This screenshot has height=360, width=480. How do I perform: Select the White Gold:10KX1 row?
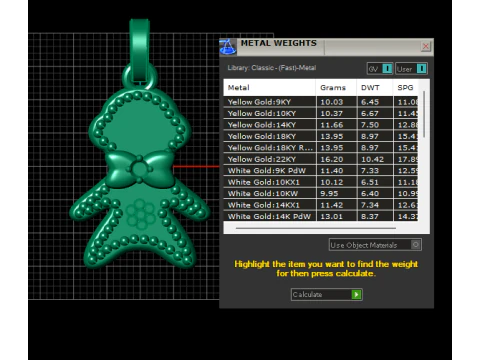click(x=321, y=182)
